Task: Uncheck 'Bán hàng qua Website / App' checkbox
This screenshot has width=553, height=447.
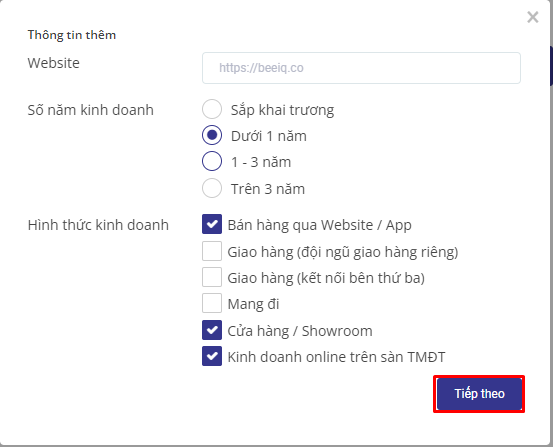Action: point(212,224)
